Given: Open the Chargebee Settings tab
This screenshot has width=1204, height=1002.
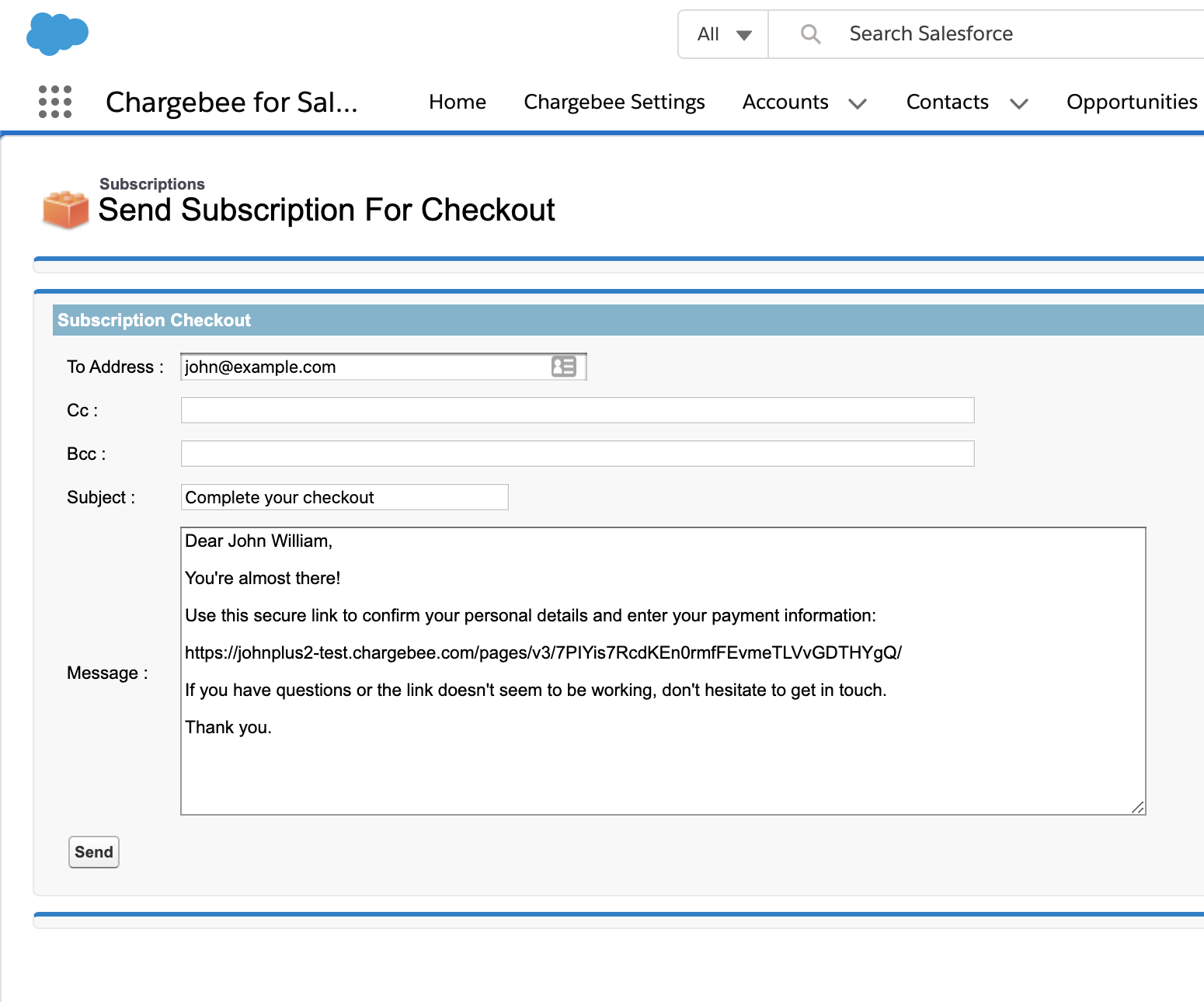Looking at the screenshot, I should pos(614,102).
